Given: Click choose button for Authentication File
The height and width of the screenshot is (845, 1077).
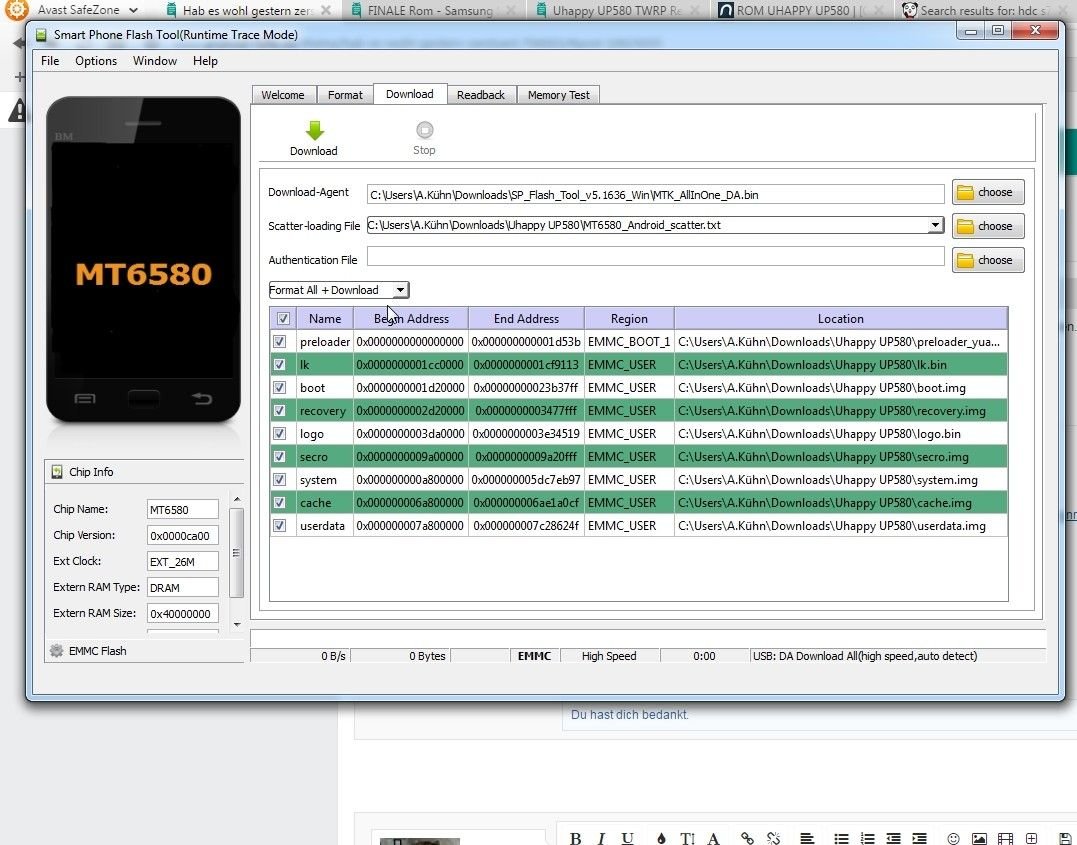Looking at the screenshot, I should tap(988, 260).
